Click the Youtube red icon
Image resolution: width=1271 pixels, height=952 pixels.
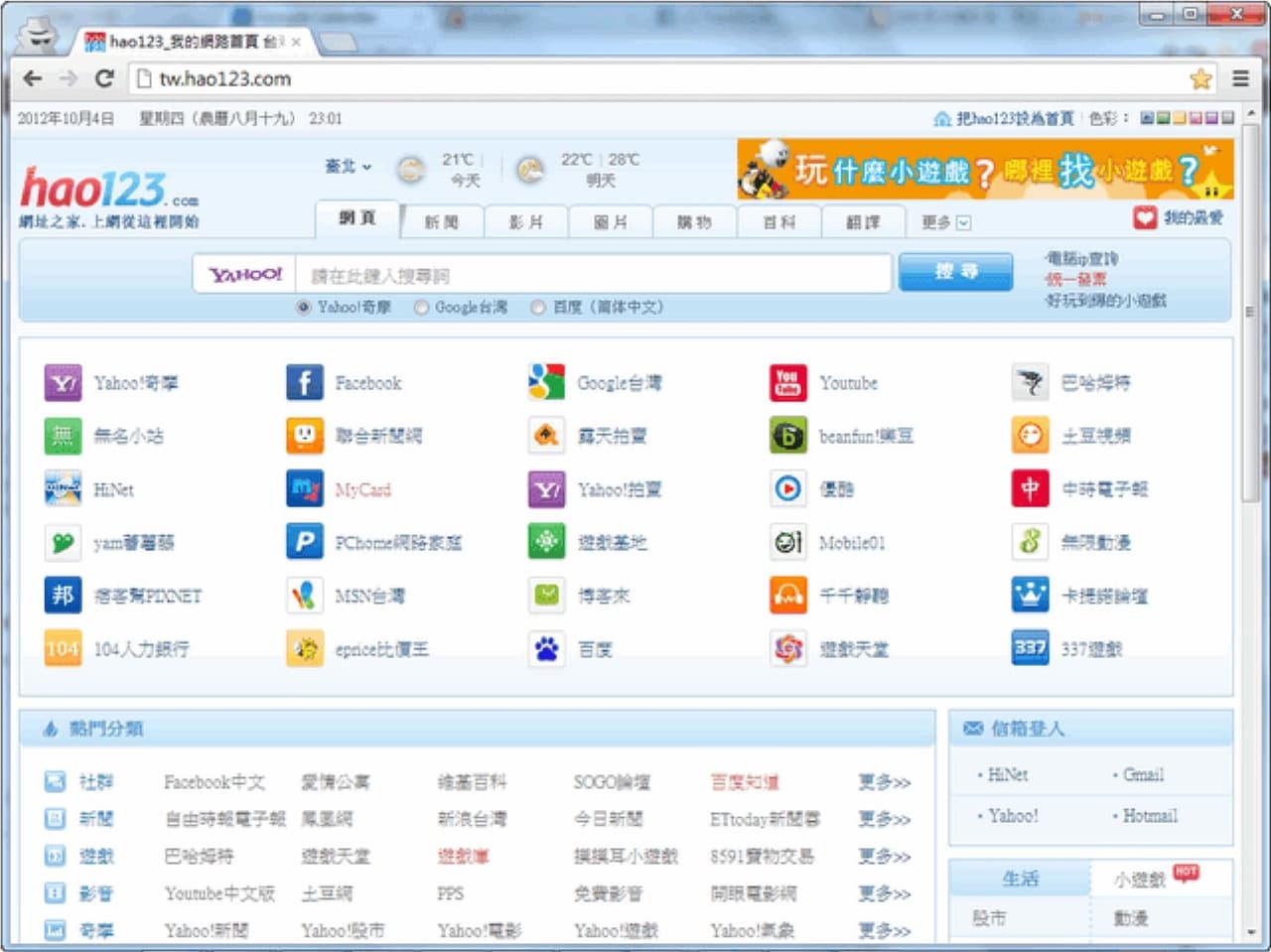pyautogui.click(x=787, y=383)
